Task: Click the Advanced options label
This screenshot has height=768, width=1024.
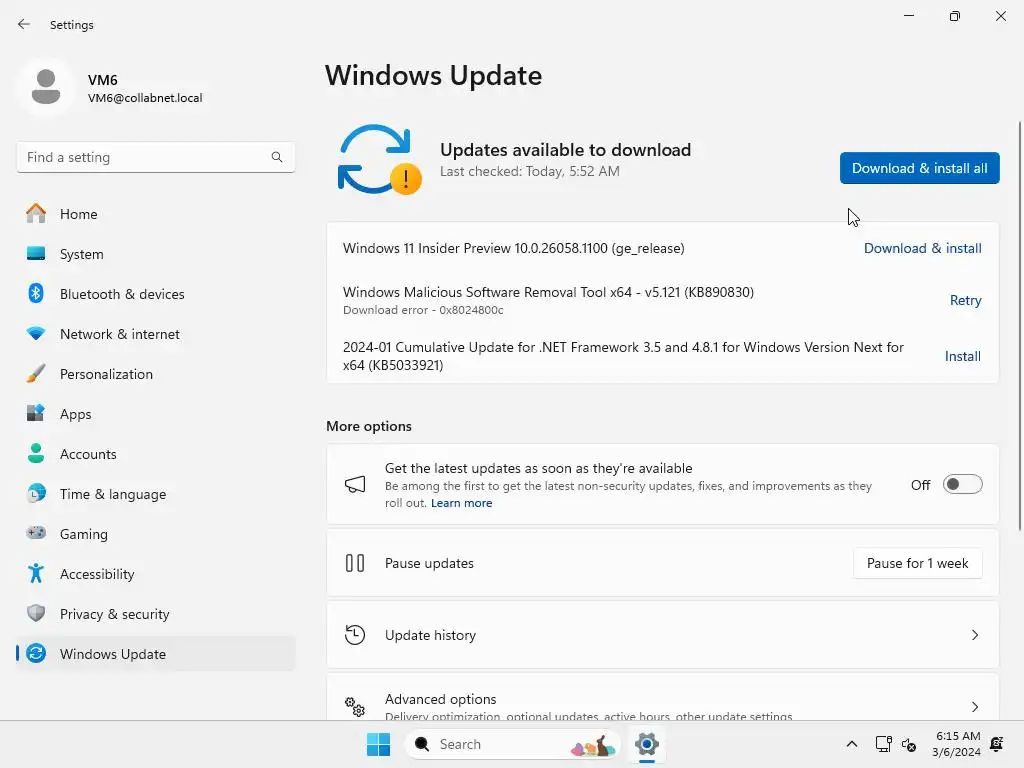Action: (x=440, y=699)
